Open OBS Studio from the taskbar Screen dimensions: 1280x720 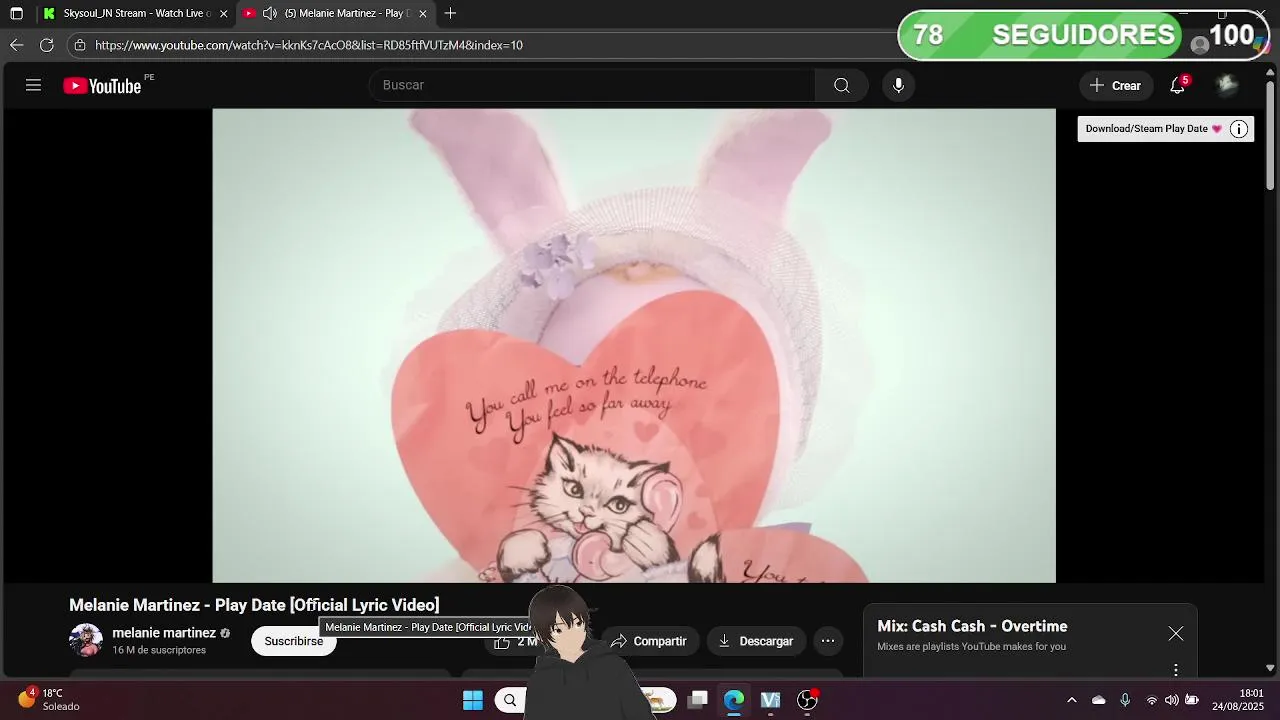pyautogui.click(x=807, y=700)
